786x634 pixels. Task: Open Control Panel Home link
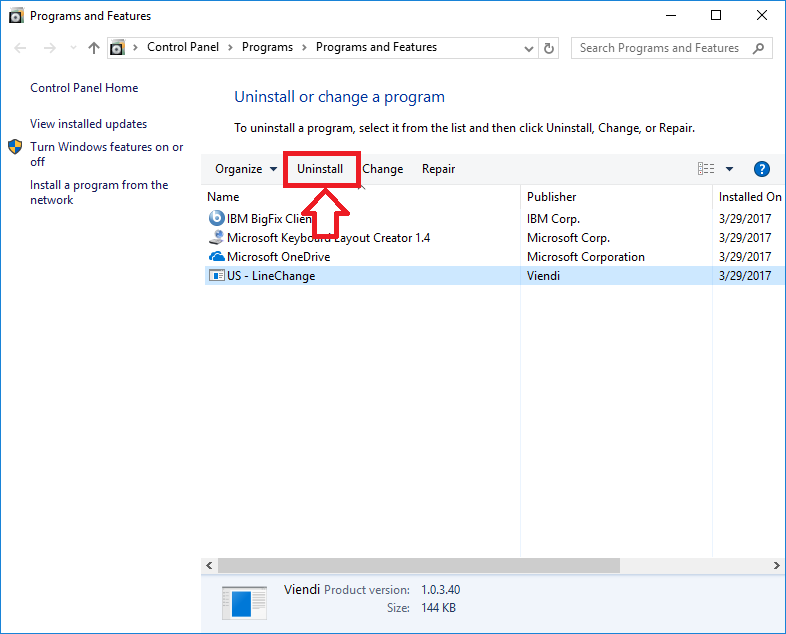point(84,88)
